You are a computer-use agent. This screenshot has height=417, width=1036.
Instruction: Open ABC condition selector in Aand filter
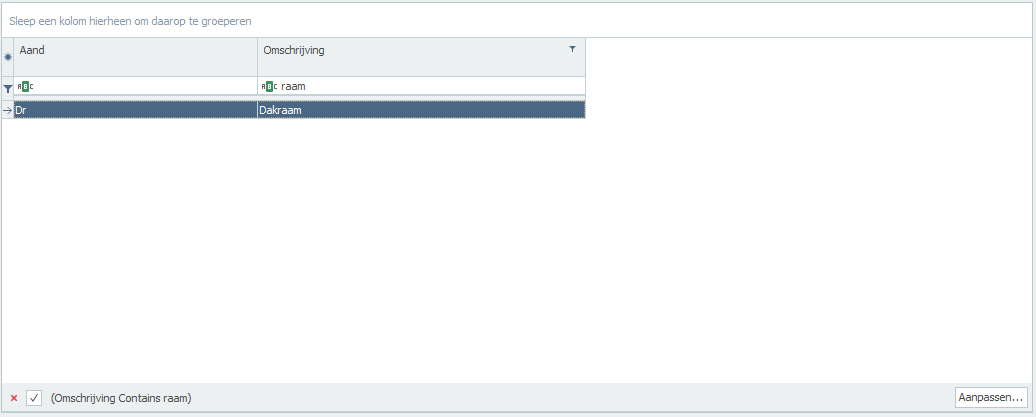(25, 87)
